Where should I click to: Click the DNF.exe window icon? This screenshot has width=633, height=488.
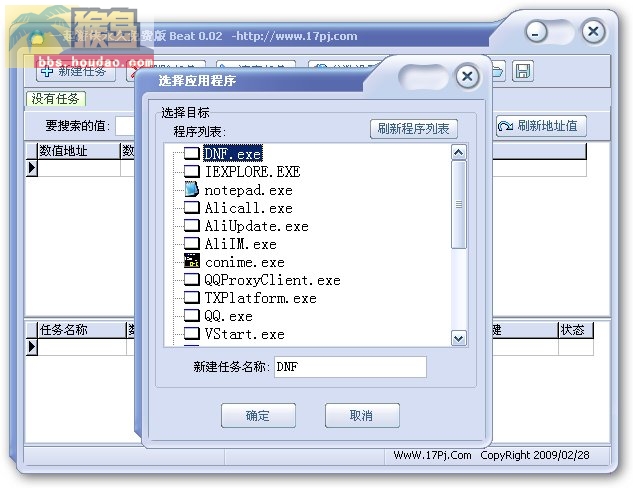192,153
